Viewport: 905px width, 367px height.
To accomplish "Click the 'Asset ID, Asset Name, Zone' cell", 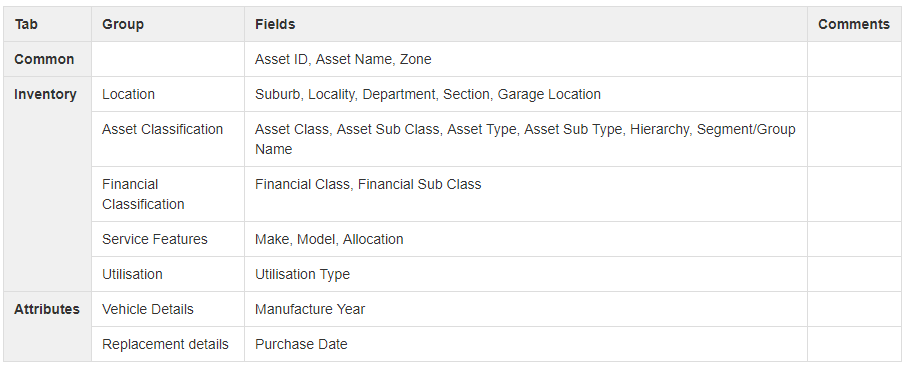I will (x=526, y=59).
